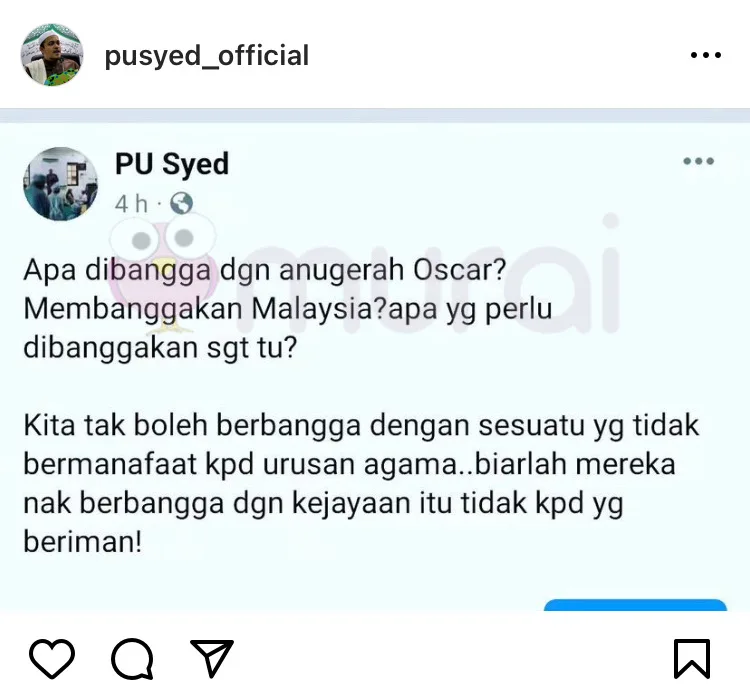
Task: Click the word 'beriman!' in the post
Action: point(83,542)
